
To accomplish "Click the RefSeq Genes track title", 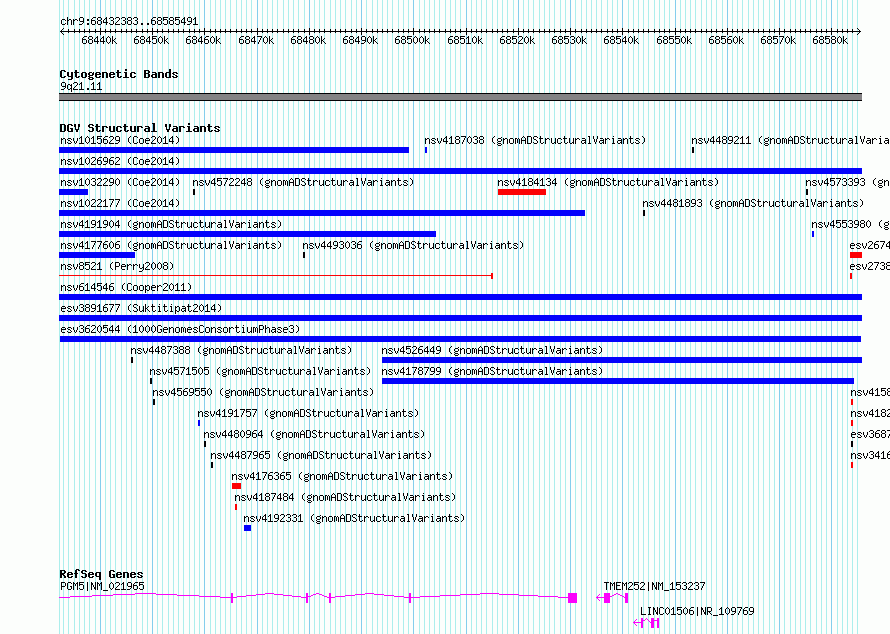I will point(101,574).
